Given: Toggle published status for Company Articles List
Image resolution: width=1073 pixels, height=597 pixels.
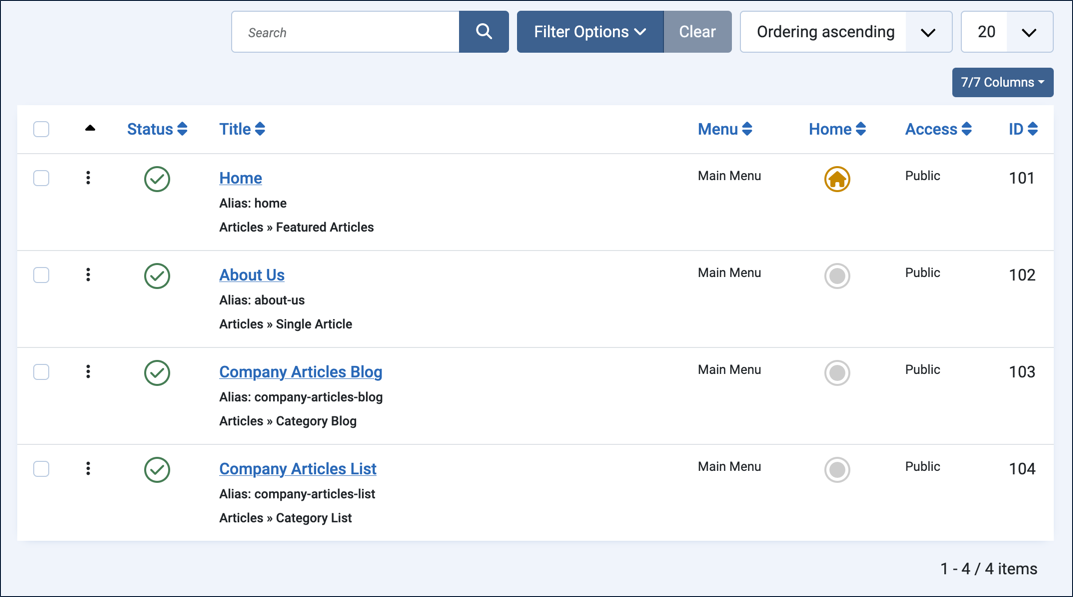Looking at the screenshot, I should point(157,470).
